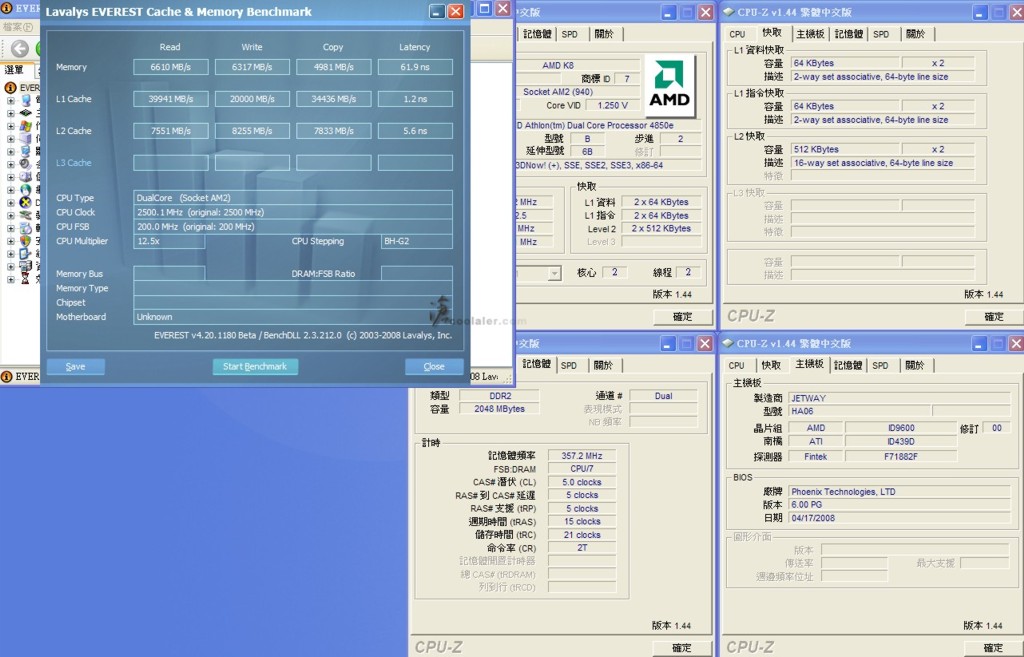The image size is (1024, 657).
Task: Switch to the 選單 tab in EVEREST
Action: pos(14,69)
